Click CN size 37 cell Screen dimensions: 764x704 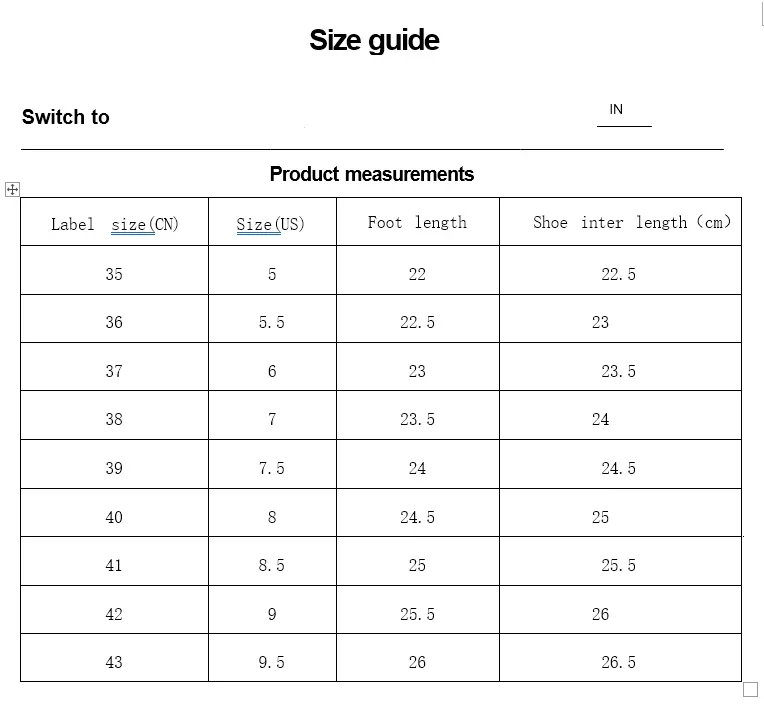115,367
